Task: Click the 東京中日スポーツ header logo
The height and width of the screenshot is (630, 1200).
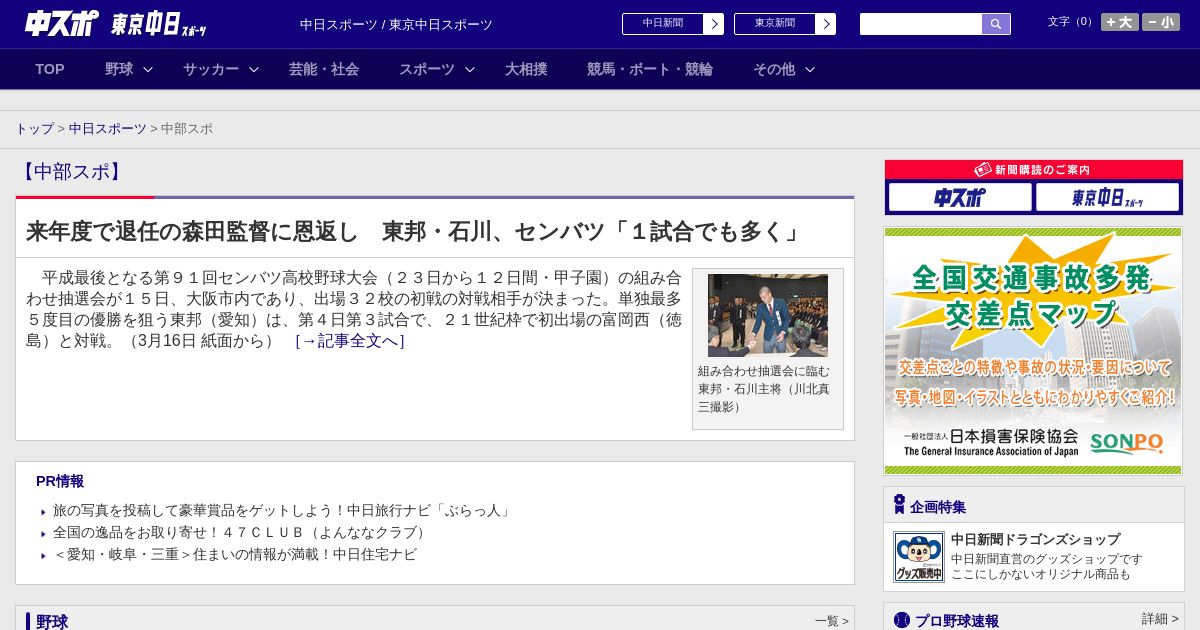Action: click(x=159, y=25)
